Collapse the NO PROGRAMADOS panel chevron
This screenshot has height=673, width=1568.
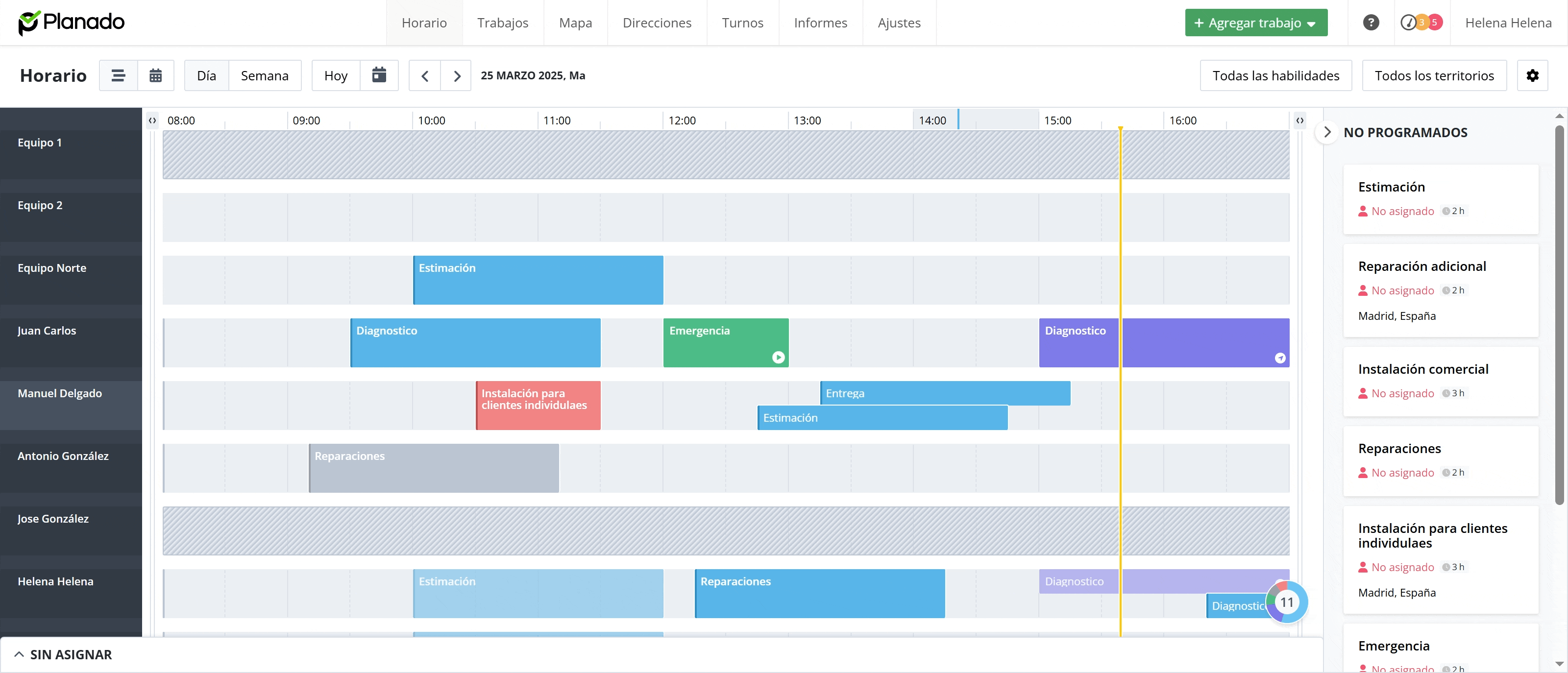pyautogui.click(x=1327, y=132)
